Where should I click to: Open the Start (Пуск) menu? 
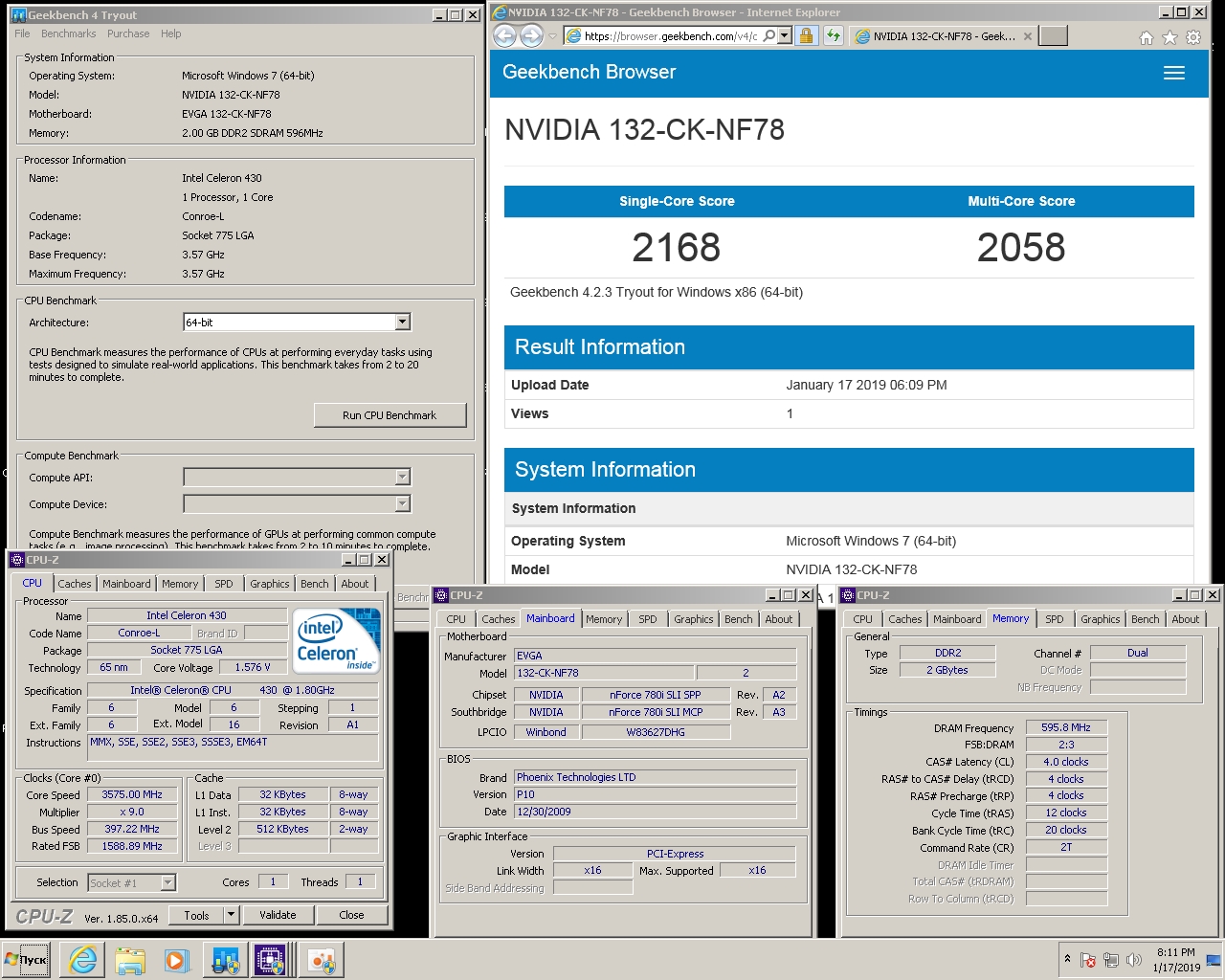[x=26, y=960]
